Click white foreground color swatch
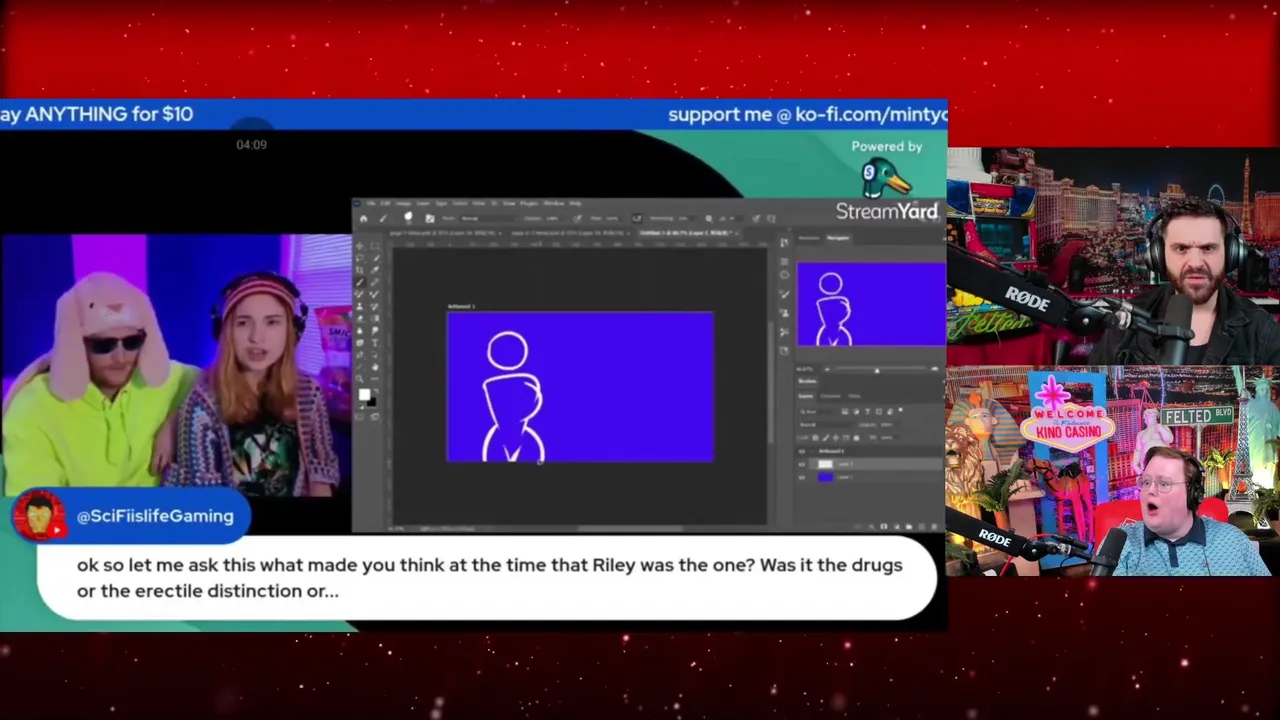 coord(364,394)
